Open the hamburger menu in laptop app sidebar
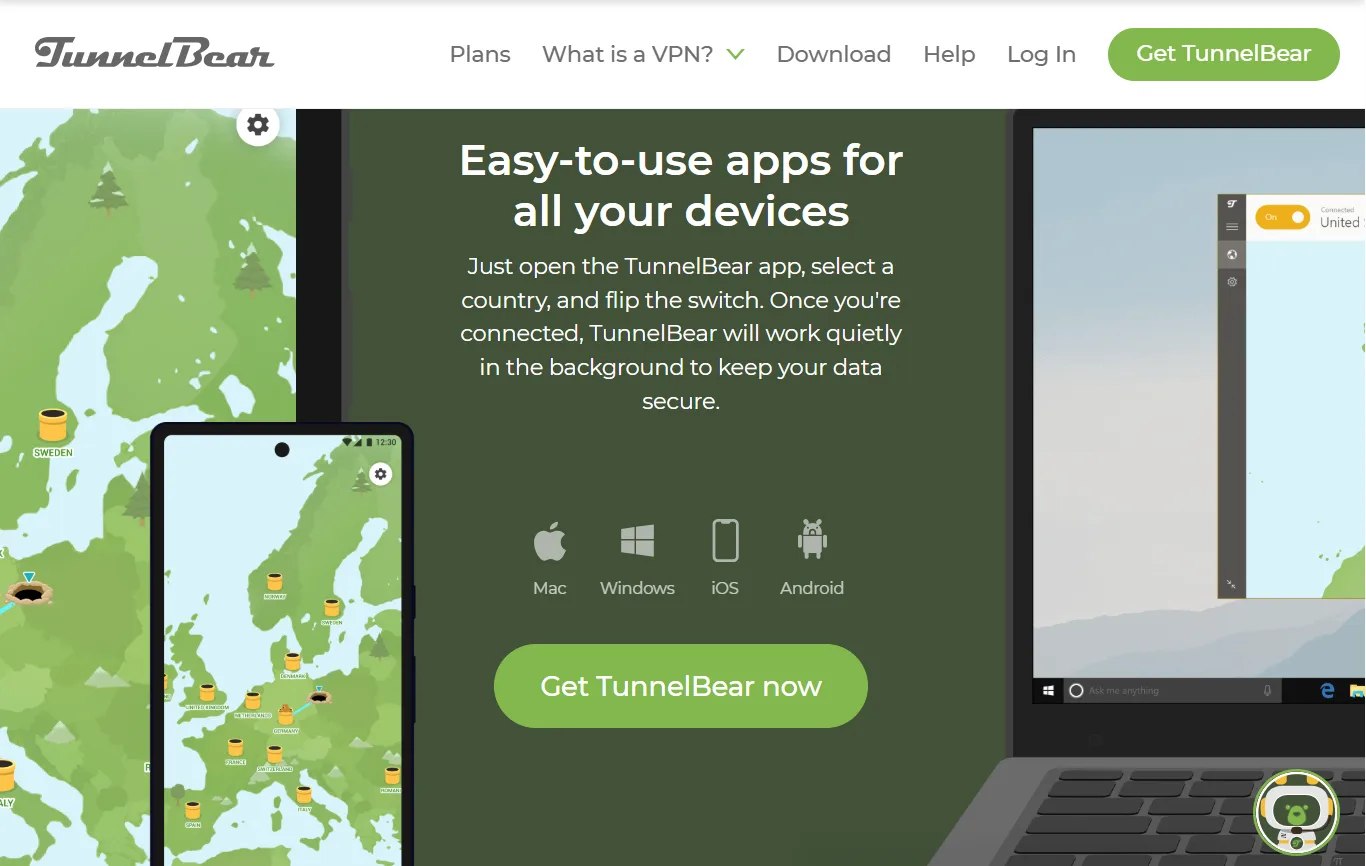 pos(1232,228)
